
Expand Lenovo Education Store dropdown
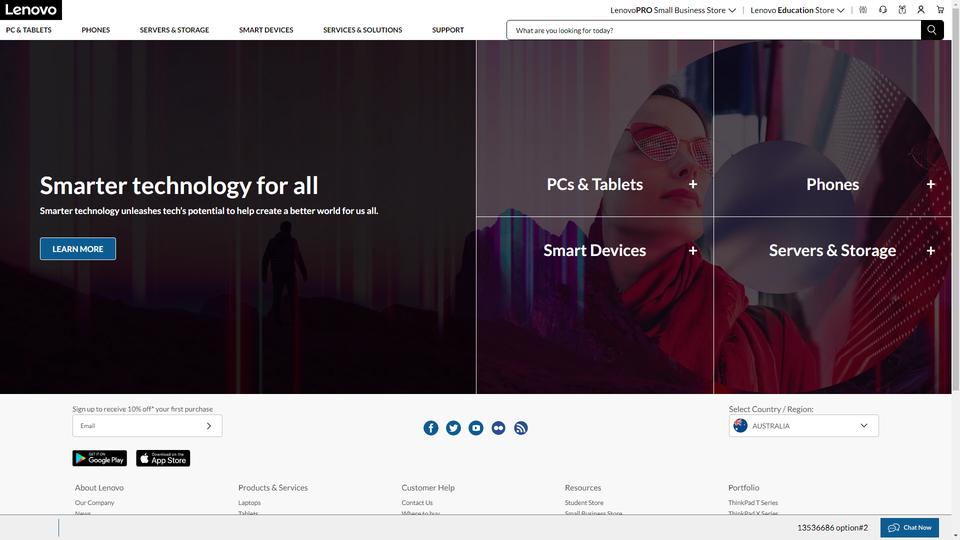797,10
